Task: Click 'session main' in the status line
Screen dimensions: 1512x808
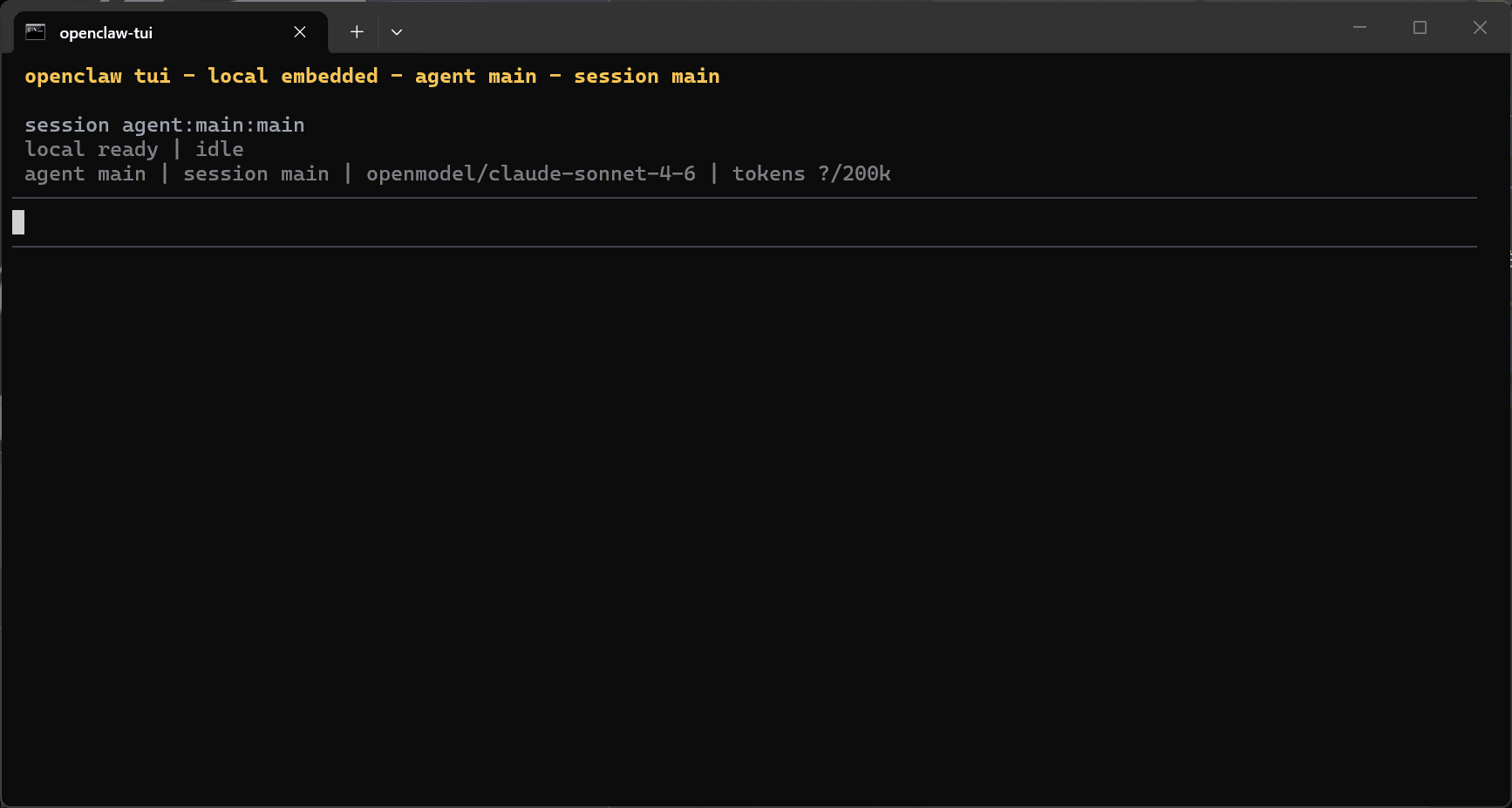Action: 256,174
